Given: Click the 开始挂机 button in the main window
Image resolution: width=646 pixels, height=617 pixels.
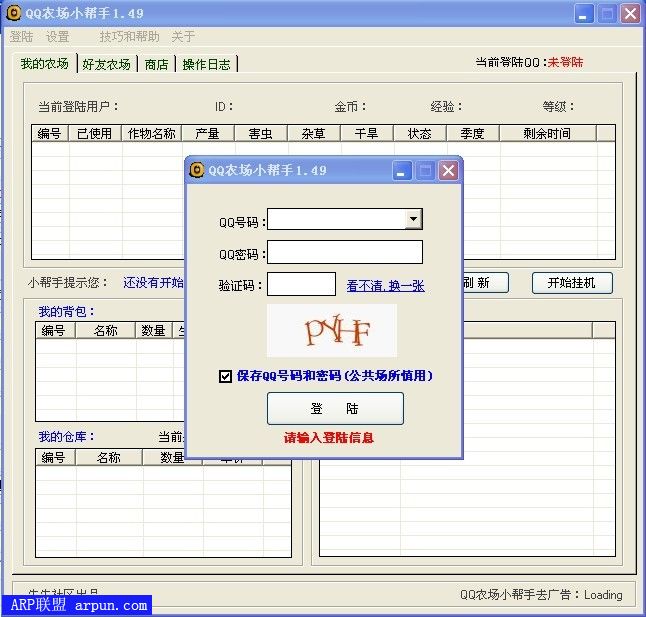Looking at the screenshot, I should point(572,283).
